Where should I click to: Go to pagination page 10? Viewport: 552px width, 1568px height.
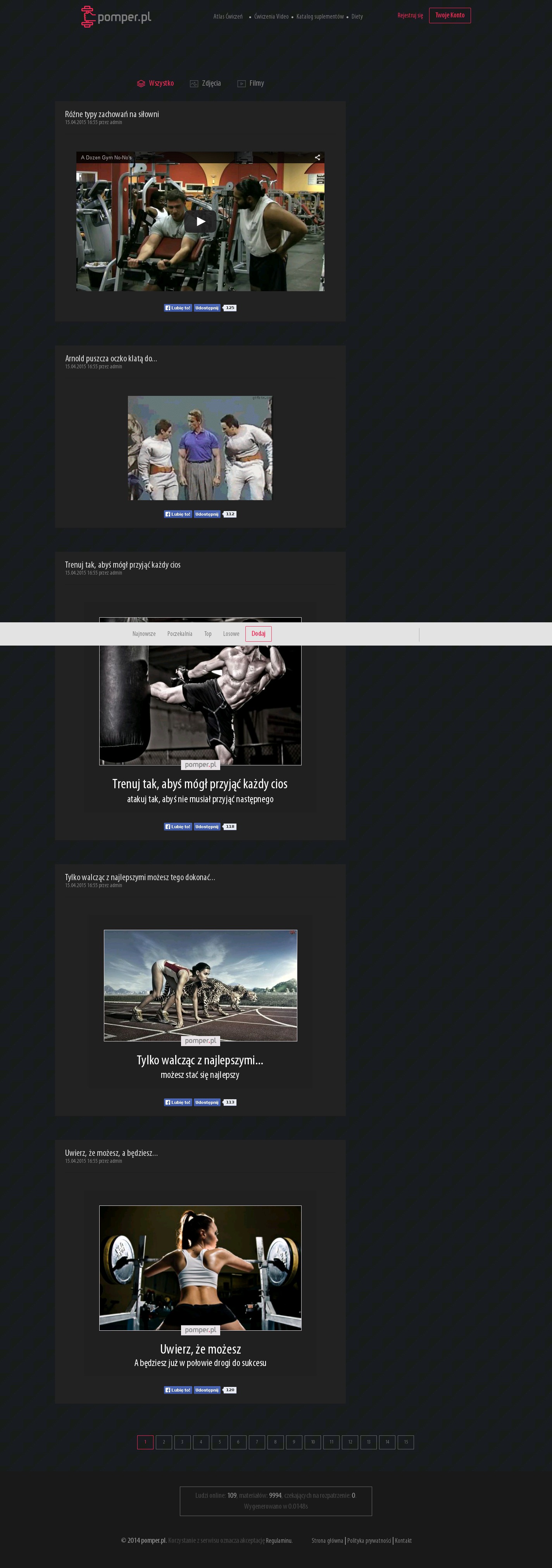pyautogui.click(x=313, y=1442)
